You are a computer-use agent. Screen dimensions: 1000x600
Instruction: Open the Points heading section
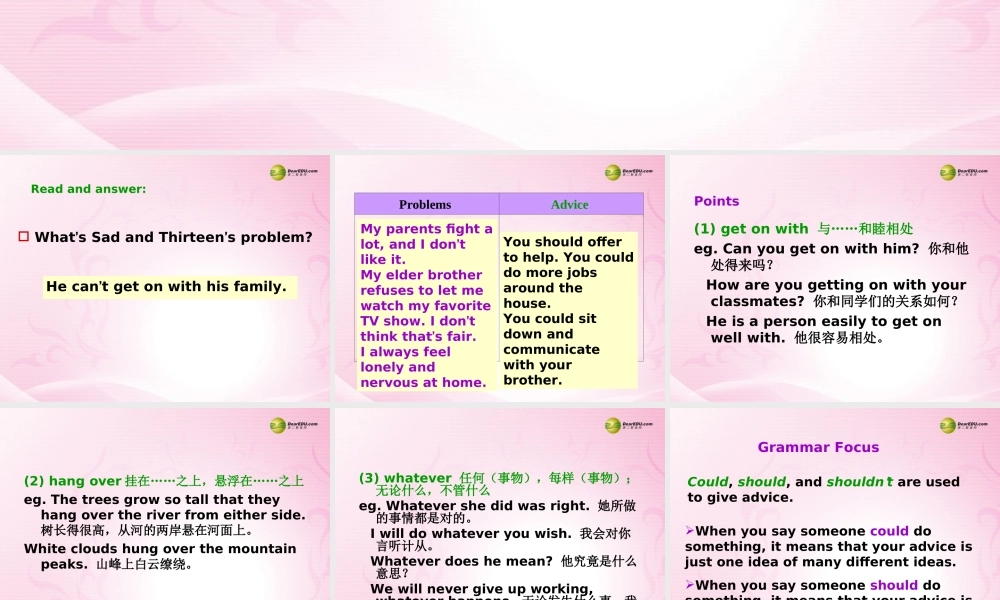716,200
